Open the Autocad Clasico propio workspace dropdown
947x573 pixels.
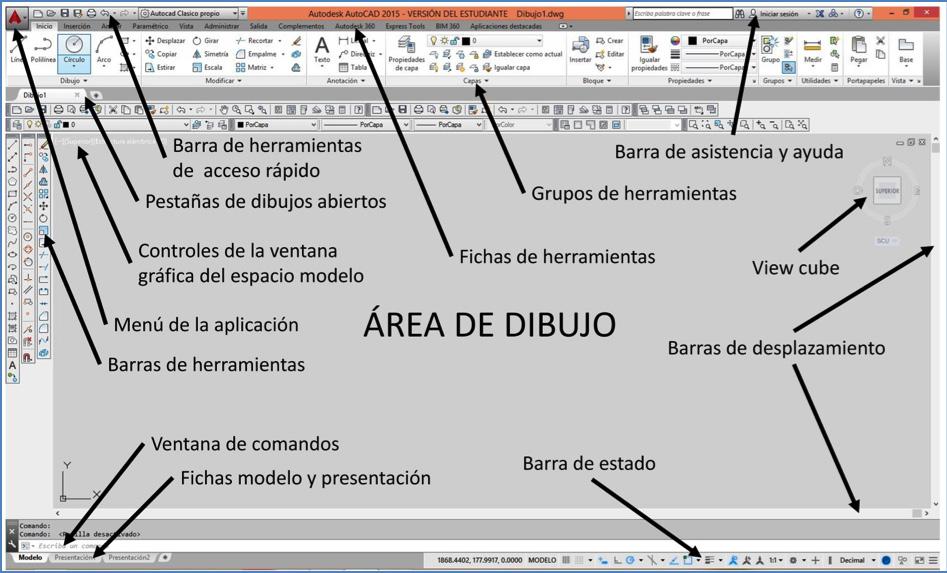coord(188,13)
